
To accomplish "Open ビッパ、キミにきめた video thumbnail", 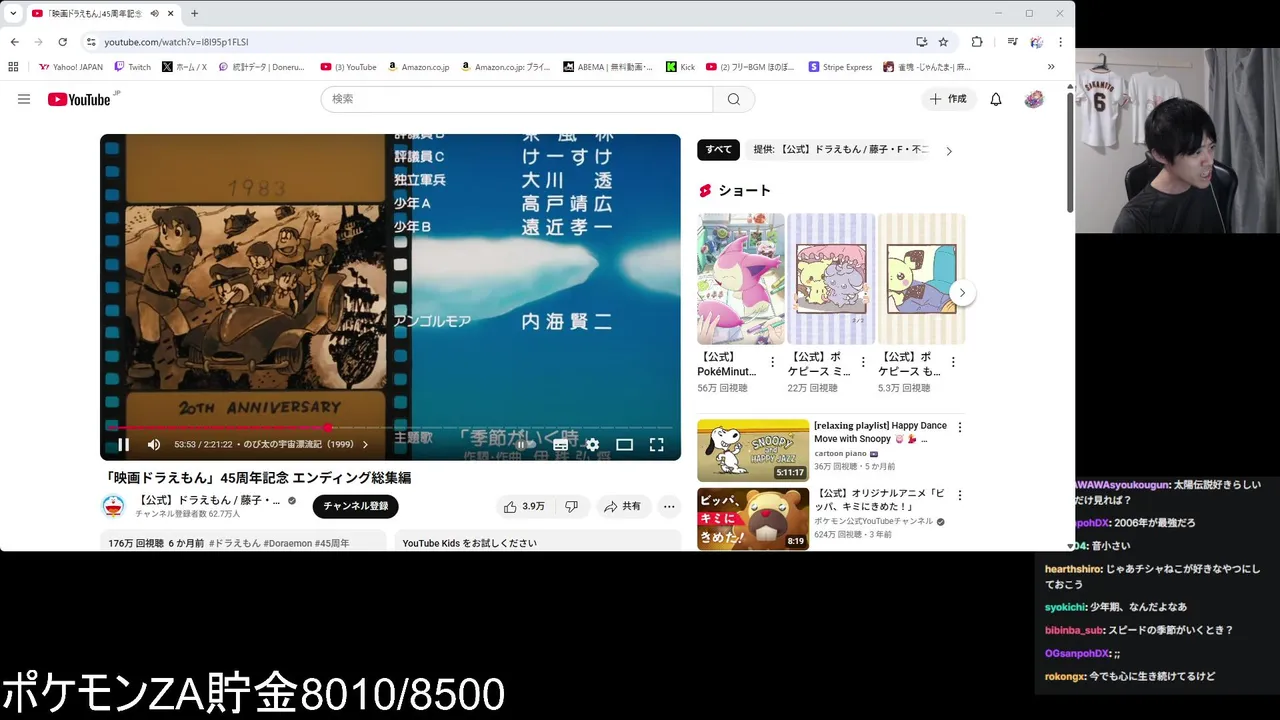I will 753,519.
